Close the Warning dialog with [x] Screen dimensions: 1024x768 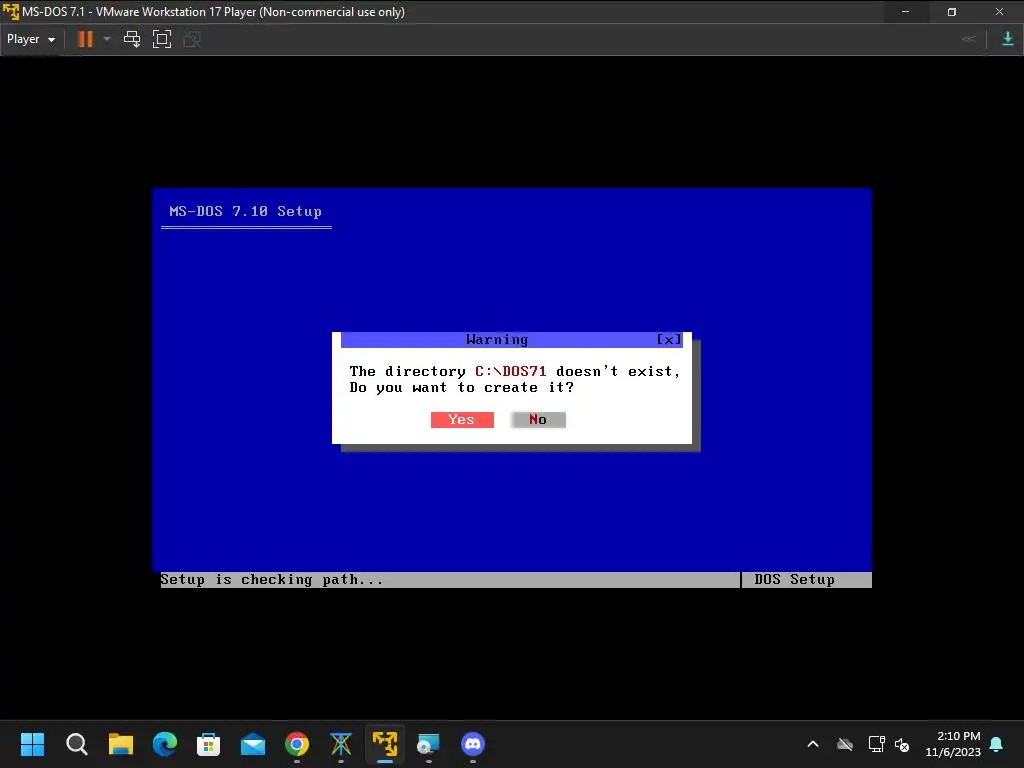click(669, 339)
